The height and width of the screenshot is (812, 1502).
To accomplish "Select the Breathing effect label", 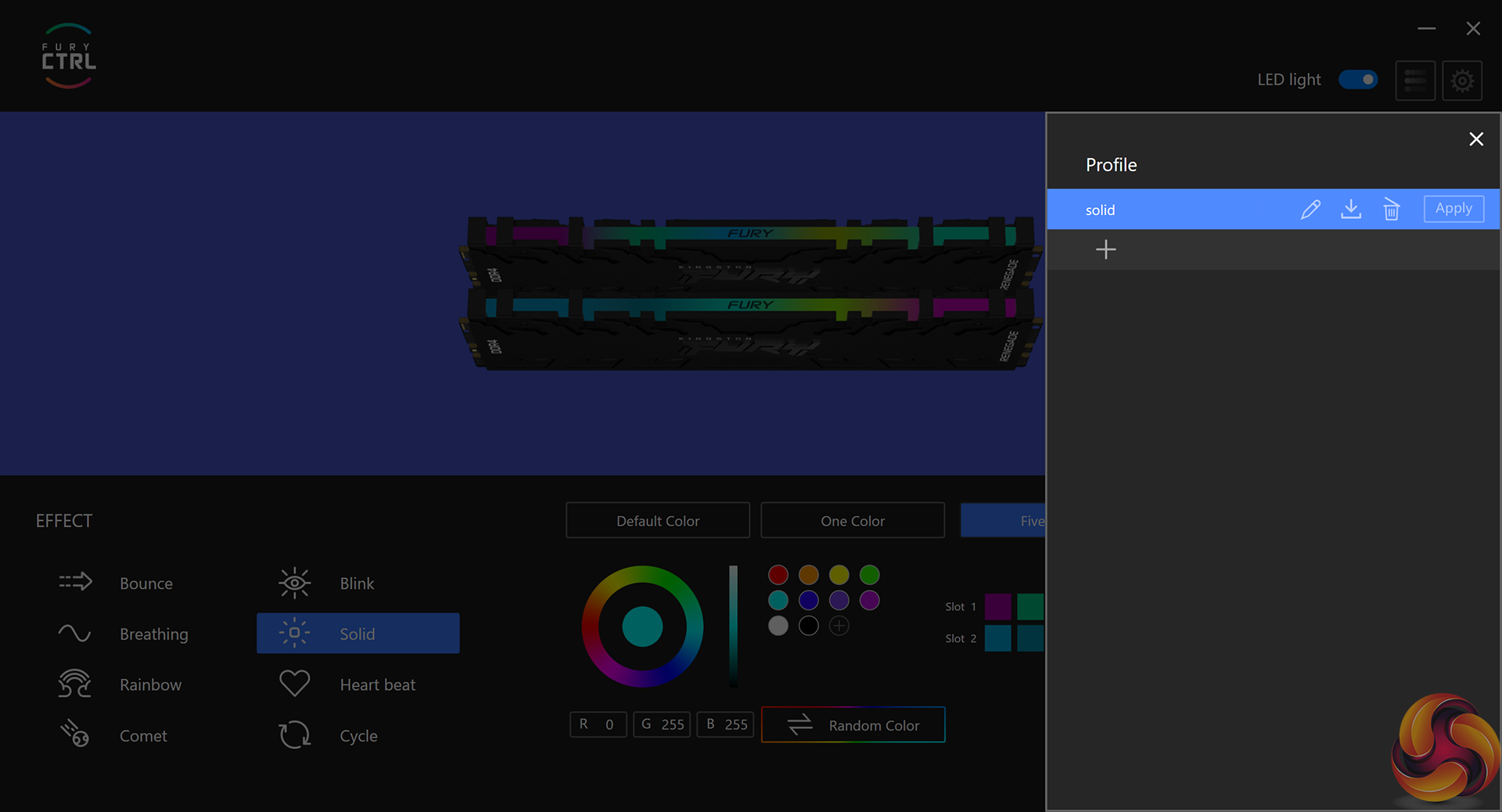I will coord(154,634).
